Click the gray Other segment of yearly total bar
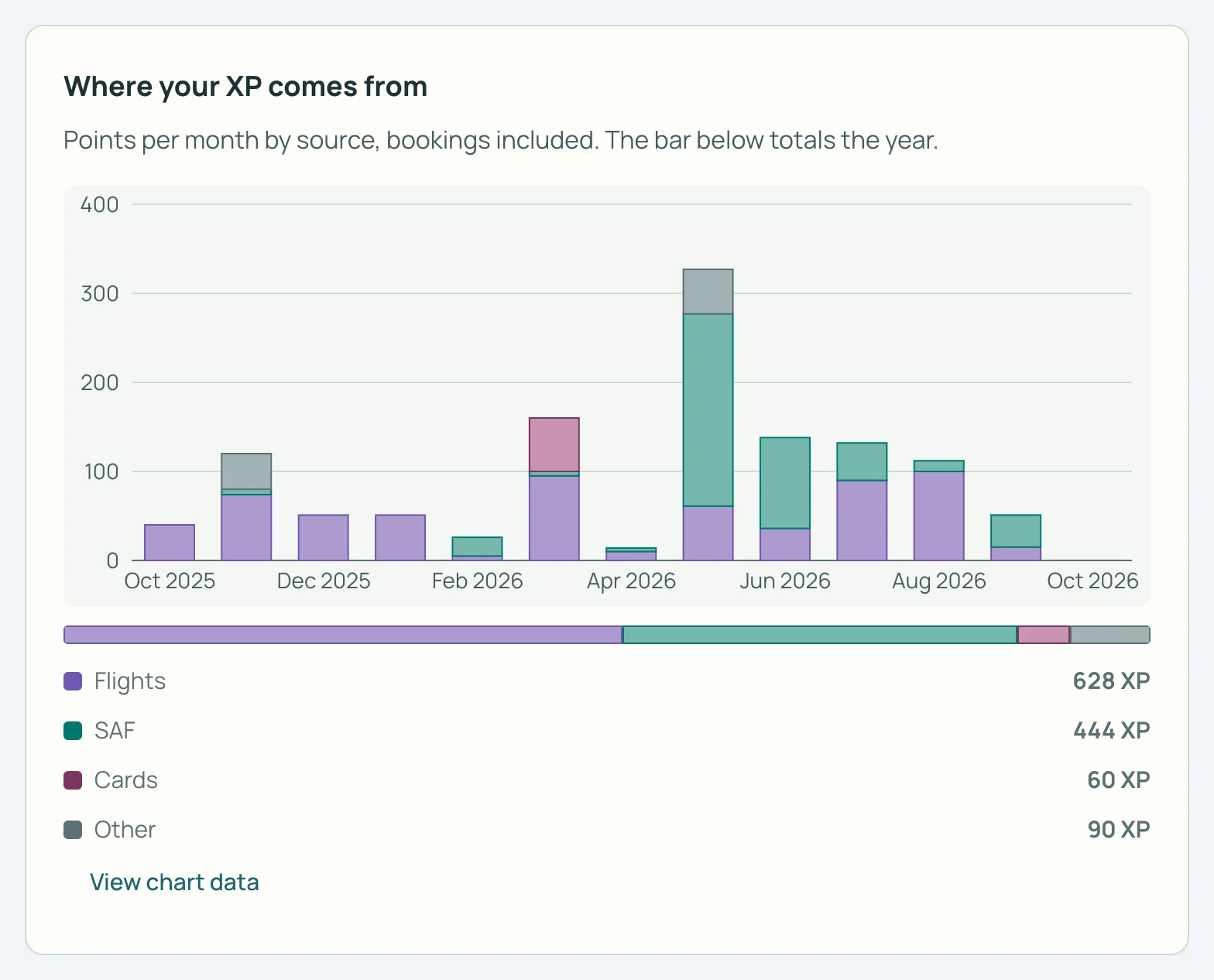The image size is (1214, 980). coord(1110,635)
